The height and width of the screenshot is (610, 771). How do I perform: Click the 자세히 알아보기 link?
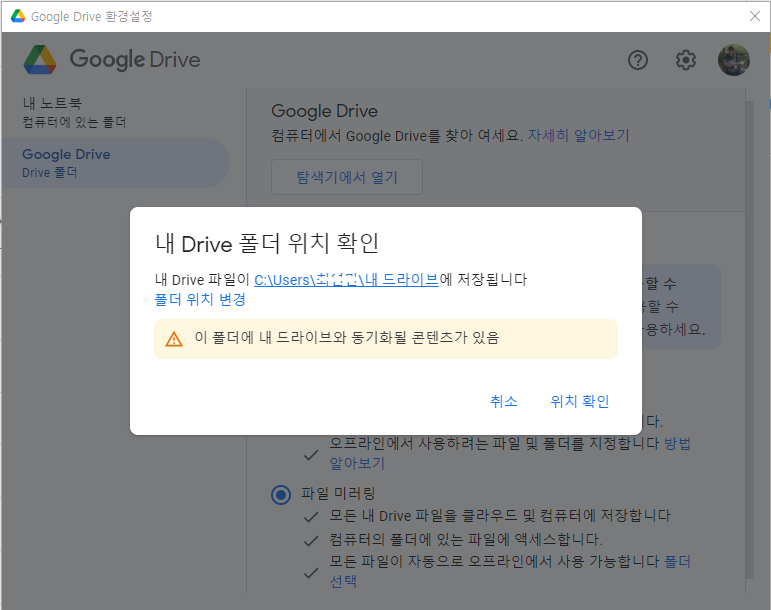579,135
